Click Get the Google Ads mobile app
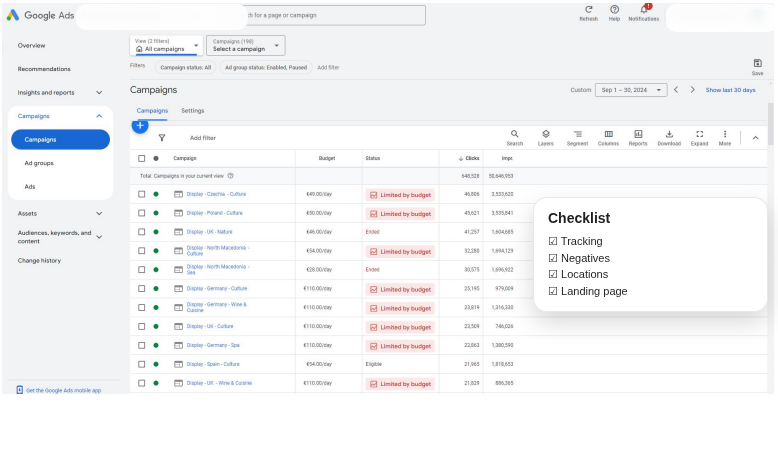This screenshot has width=778, height=458. point(63,391)
